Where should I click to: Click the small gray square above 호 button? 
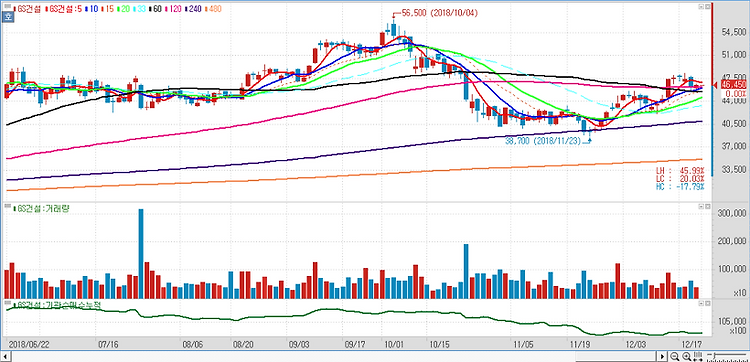pyautogui.click(x=8, y=6)
